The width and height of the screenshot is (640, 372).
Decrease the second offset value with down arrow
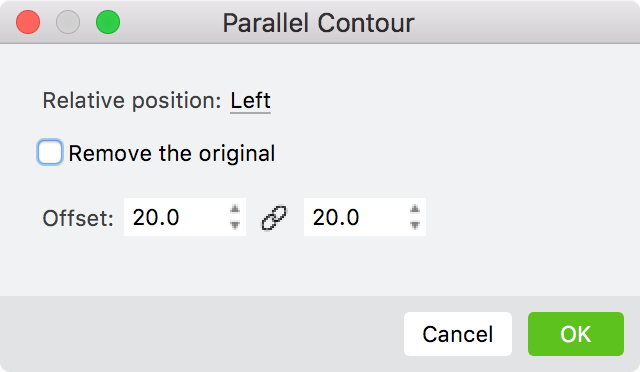pos(415,225)
